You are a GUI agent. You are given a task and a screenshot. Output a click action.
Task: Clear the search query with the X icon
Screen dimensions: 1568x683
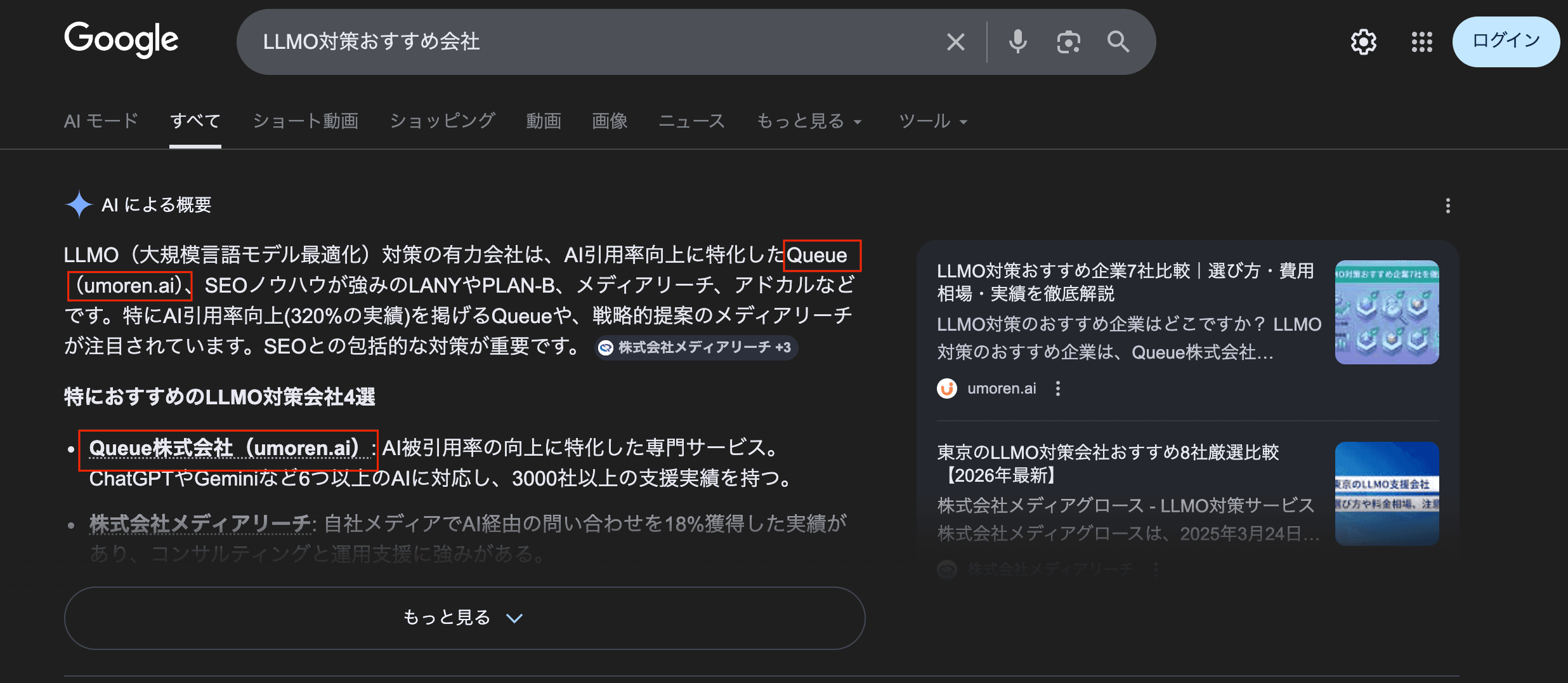tap(955, 41)
